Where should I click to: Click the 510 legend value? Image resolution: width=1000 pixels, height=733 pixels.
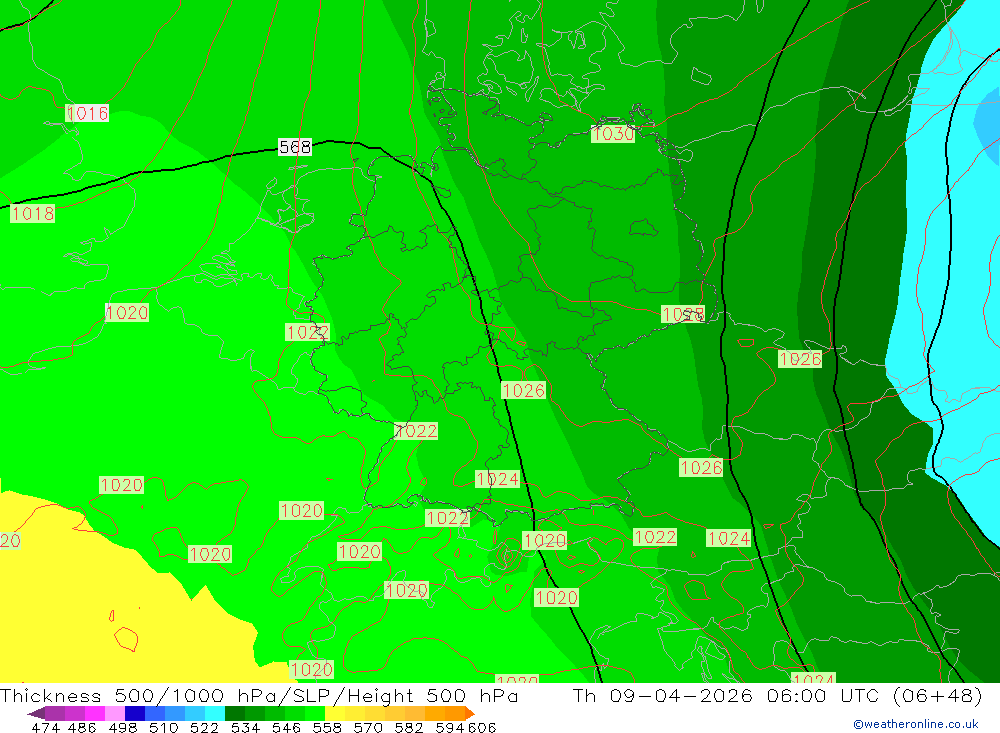pyautogui.click(x=164, y=727)
